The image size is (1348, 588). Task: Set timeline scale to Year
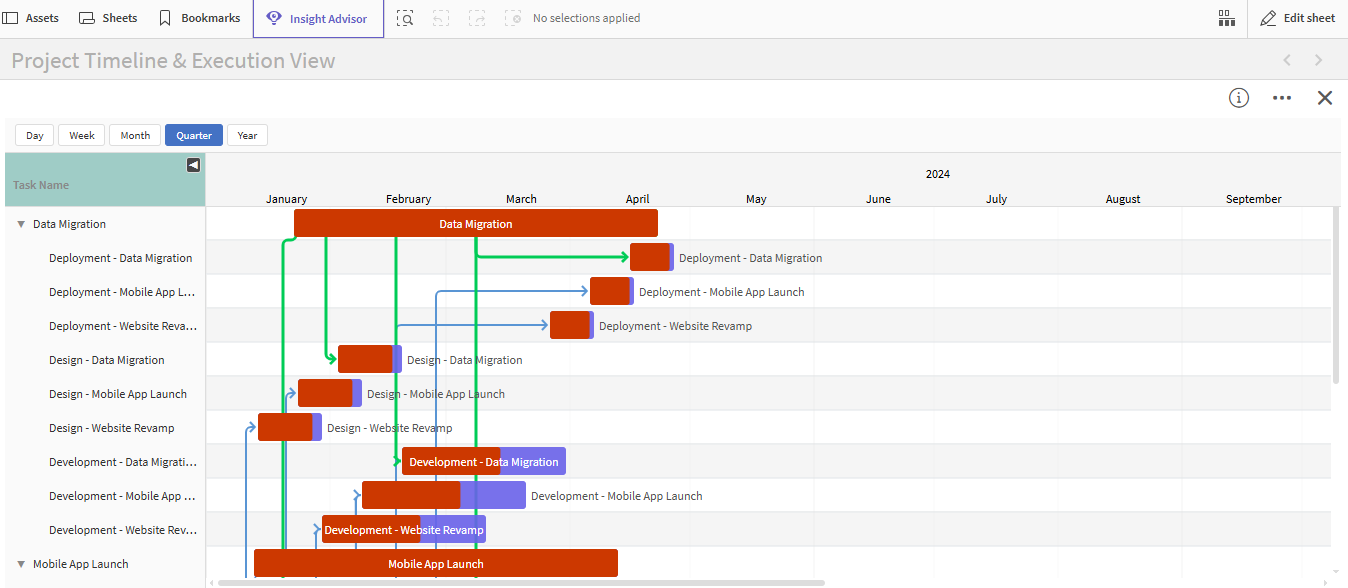247,136
